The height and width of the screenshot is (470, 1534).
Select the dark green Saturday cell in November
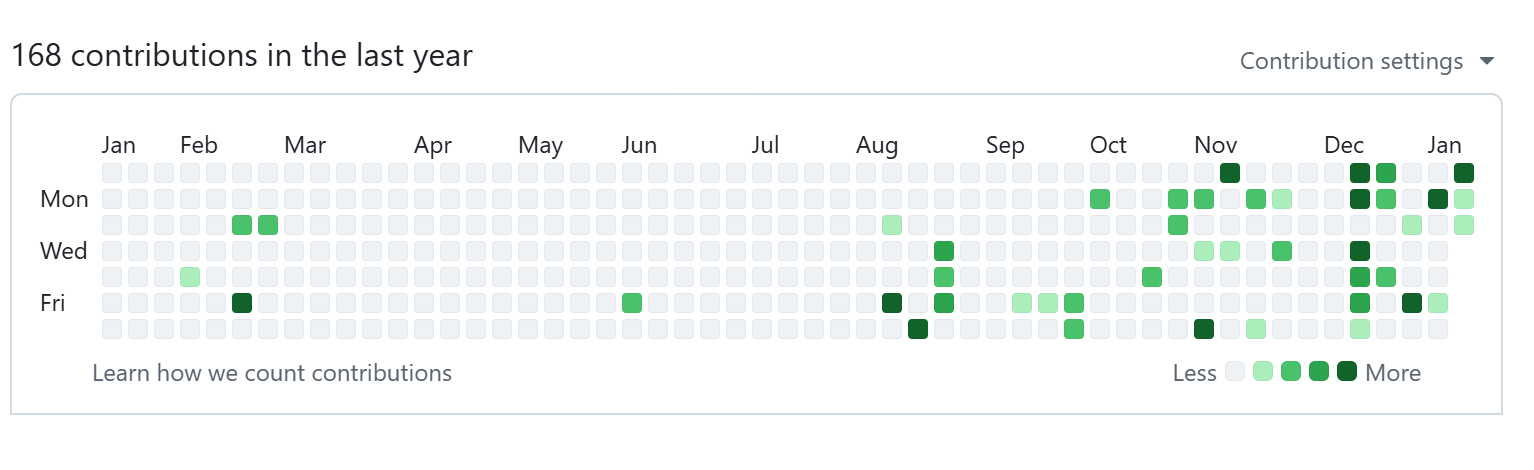1204,328
